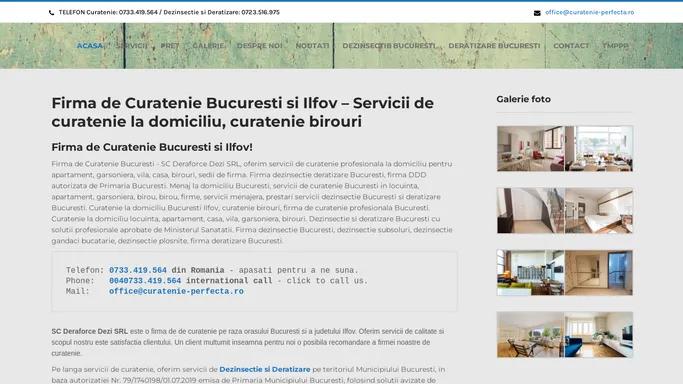This screenshot has height=384, width=683.
Task: Open the TMPPP menu item
Action: [615, 46]
